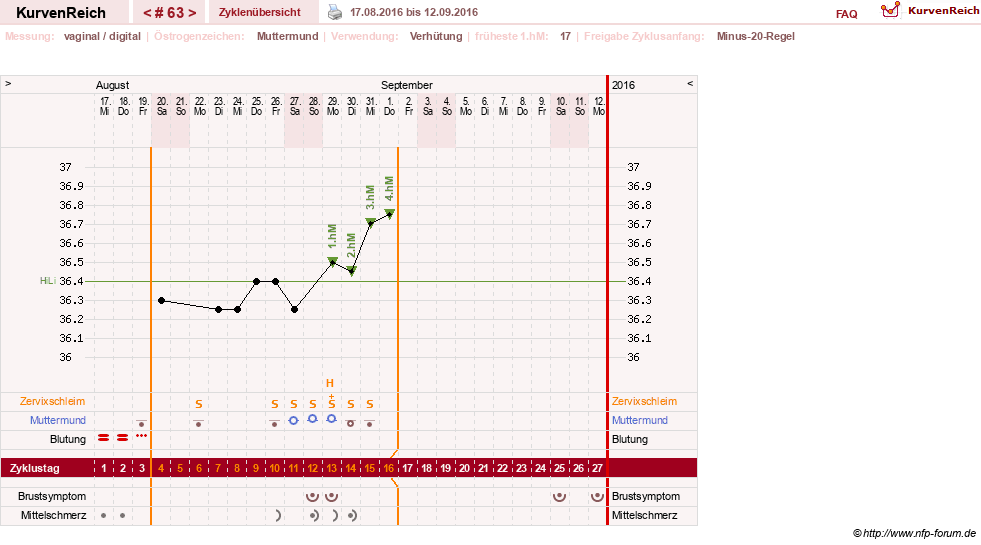Click Brustsymptom icon on day 12
This screenshot has width=981, height=545.
(312, 497)
